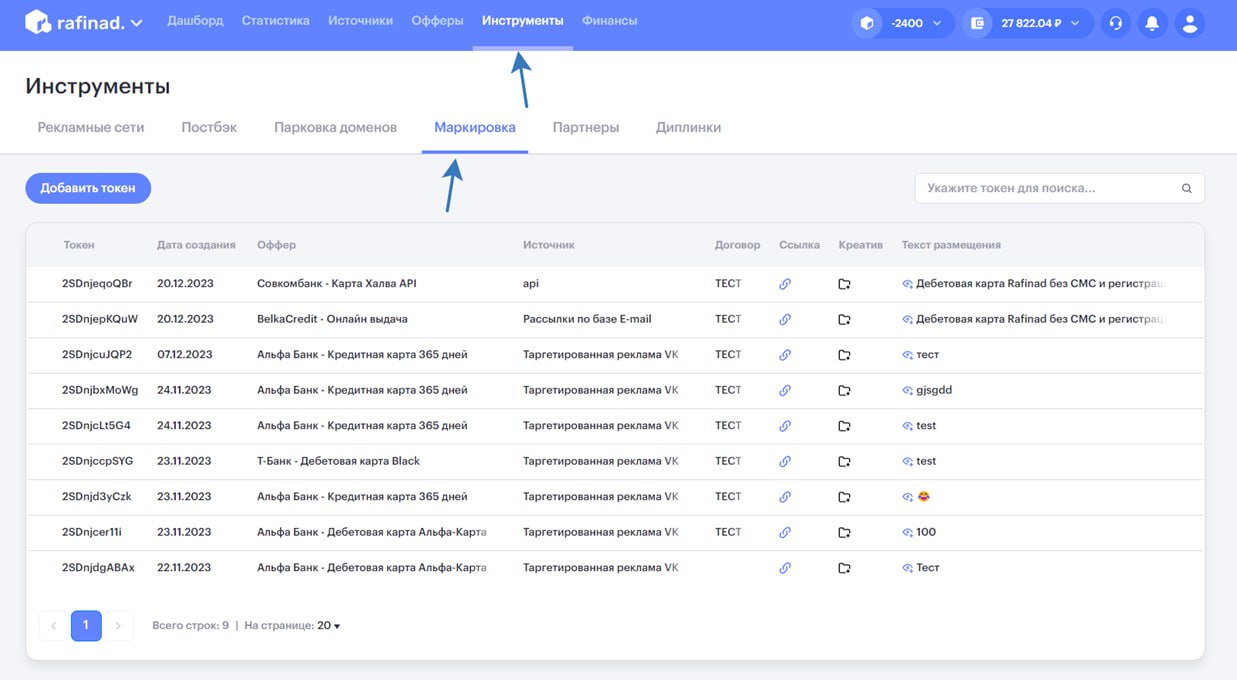Screen dimensions: 1237x680
Task: Open link icon for token 2SDnjeqoQBr
Action: pyautogui.click(x=785, y=284)
